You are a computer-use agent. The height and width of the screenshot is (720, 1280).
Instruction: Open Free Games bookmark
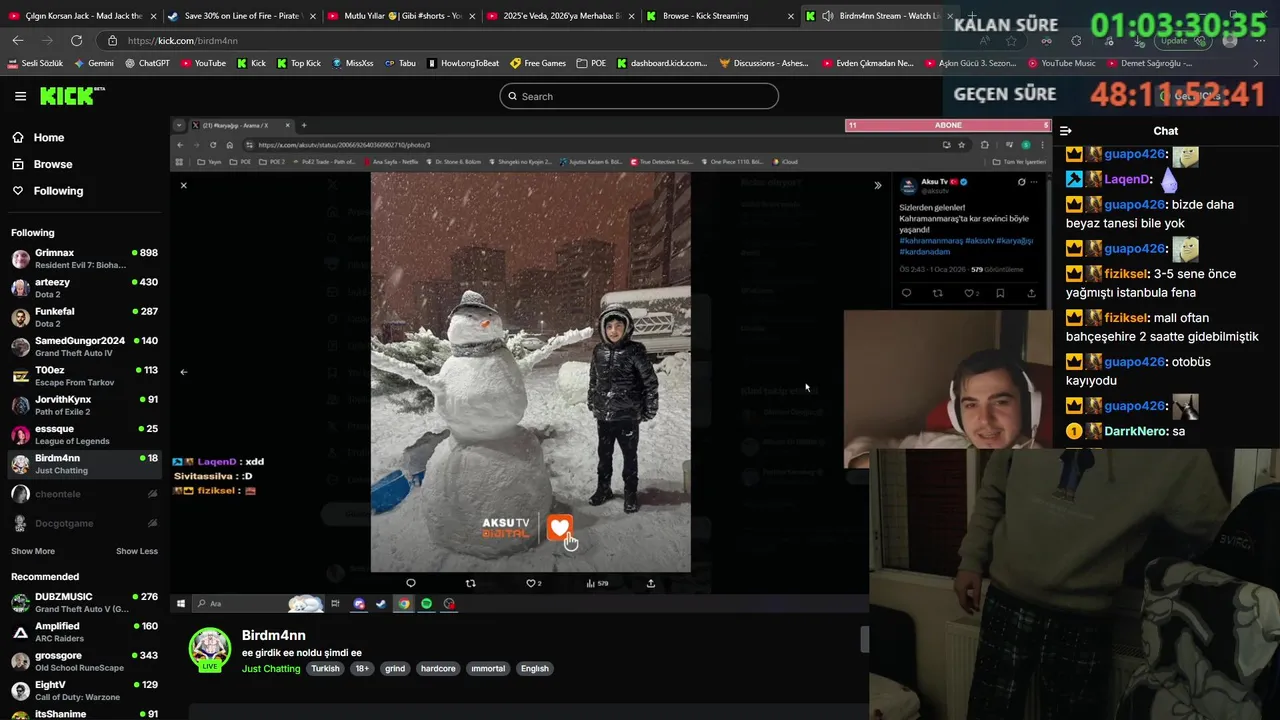click(538, 63)
